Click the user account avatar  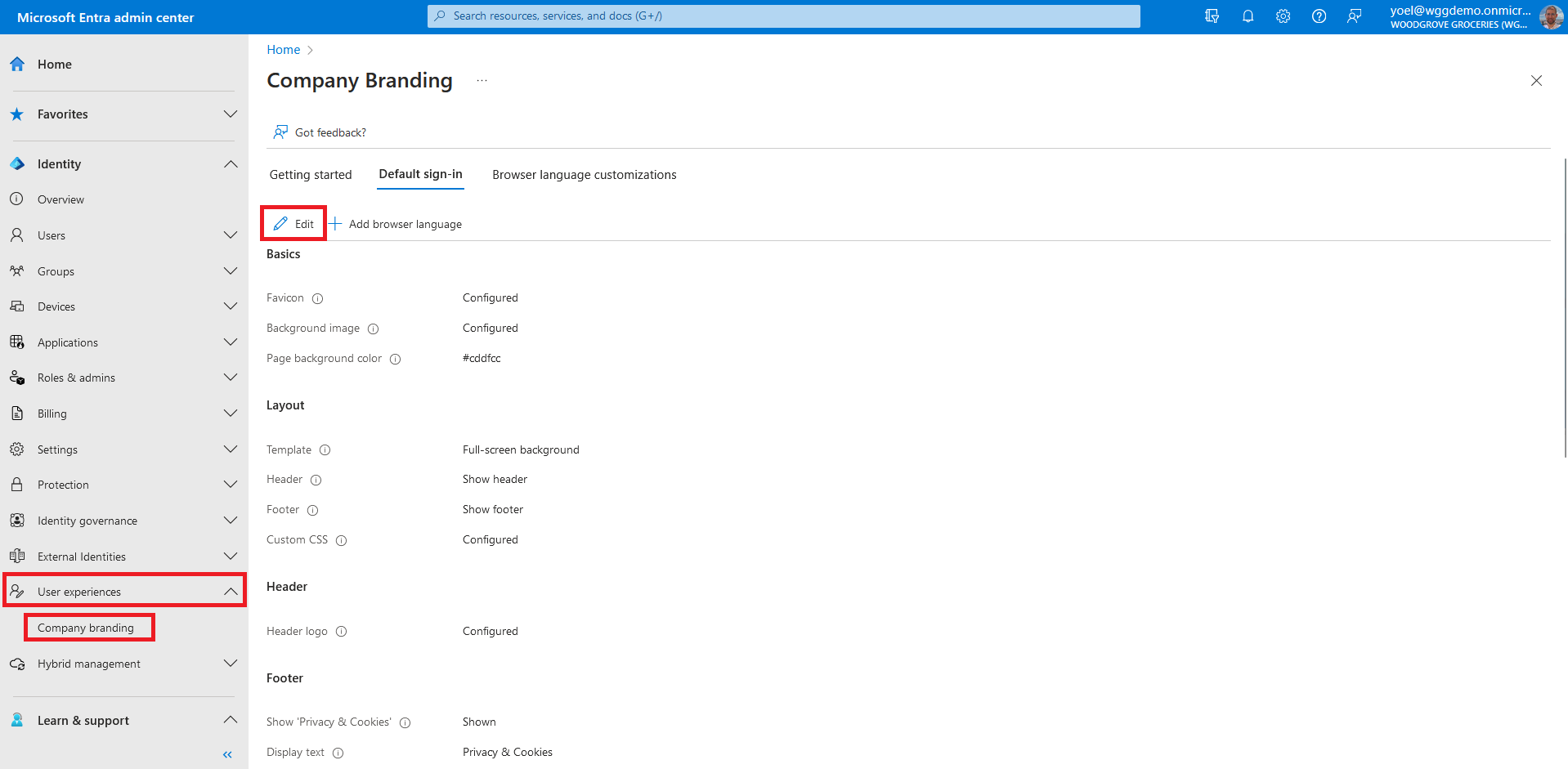1550,16
